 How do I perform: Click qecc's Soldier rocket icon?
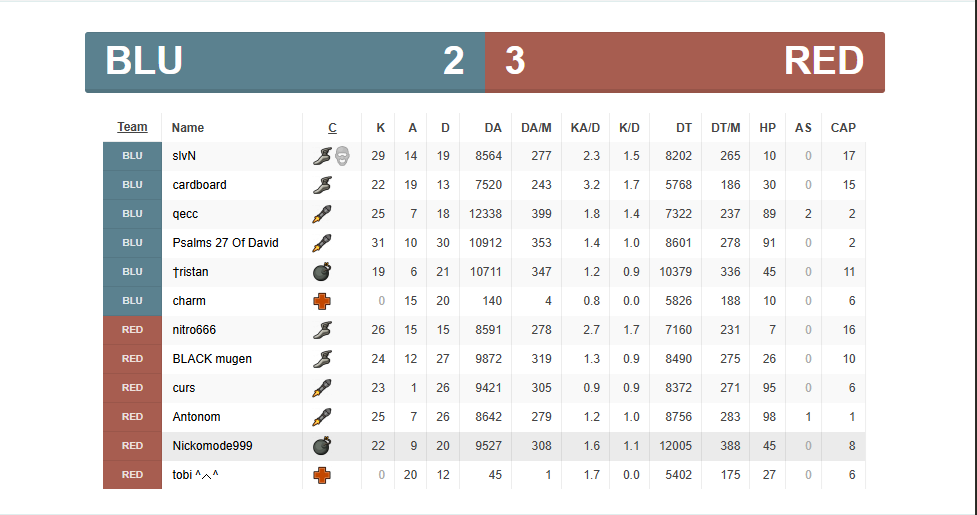click(321, 214)
